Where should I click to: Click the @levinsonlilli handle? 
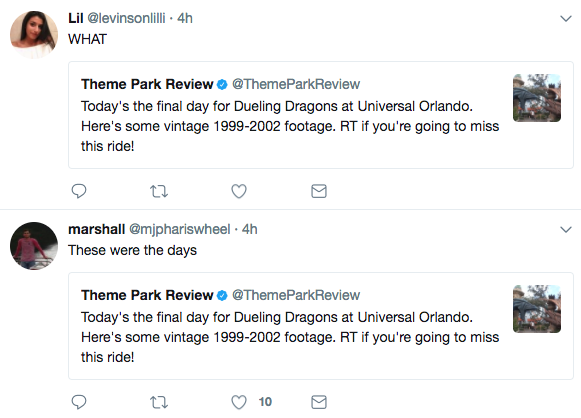tap(126, 18)
